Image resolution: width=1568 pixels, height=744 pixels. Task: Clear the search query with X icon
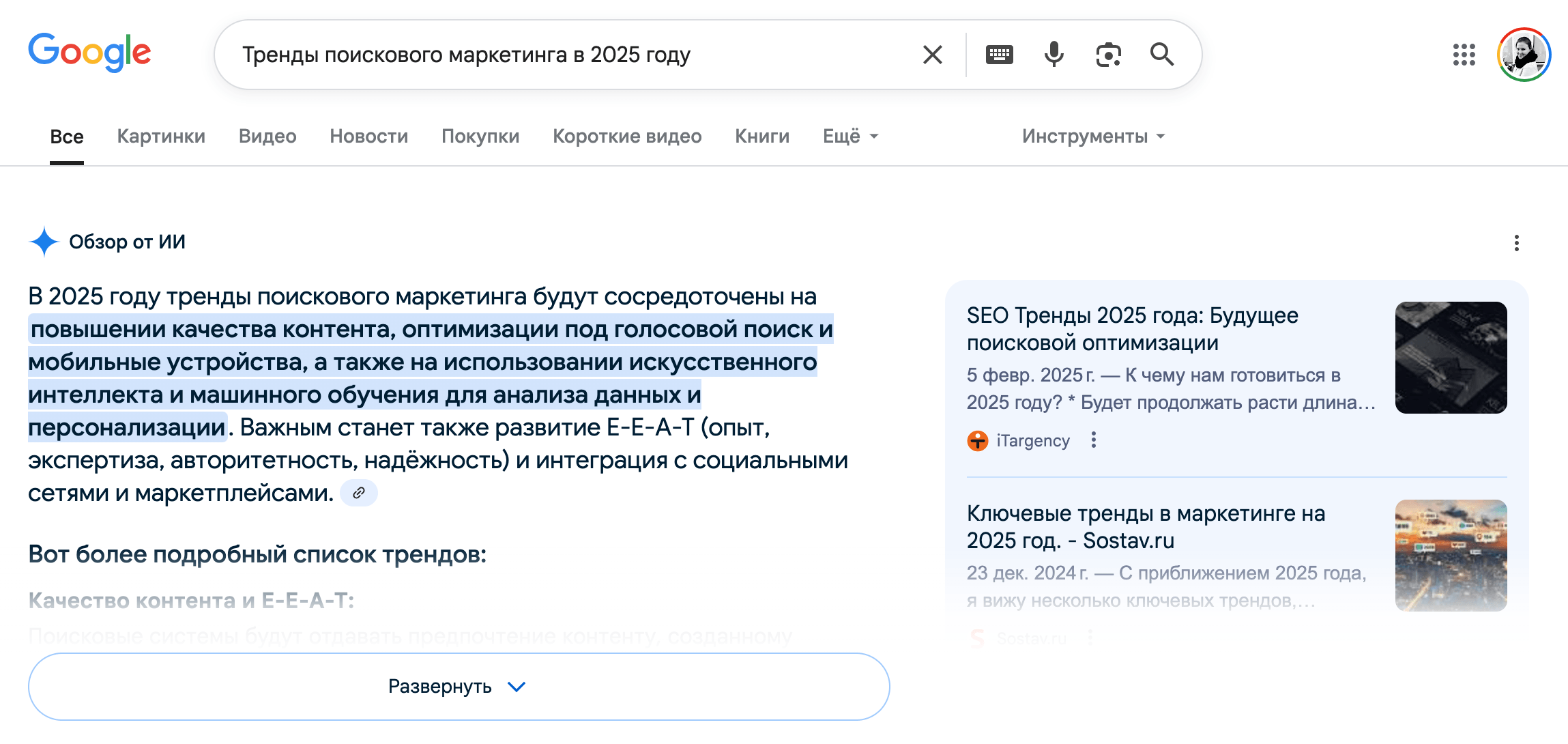pos(932,55)
